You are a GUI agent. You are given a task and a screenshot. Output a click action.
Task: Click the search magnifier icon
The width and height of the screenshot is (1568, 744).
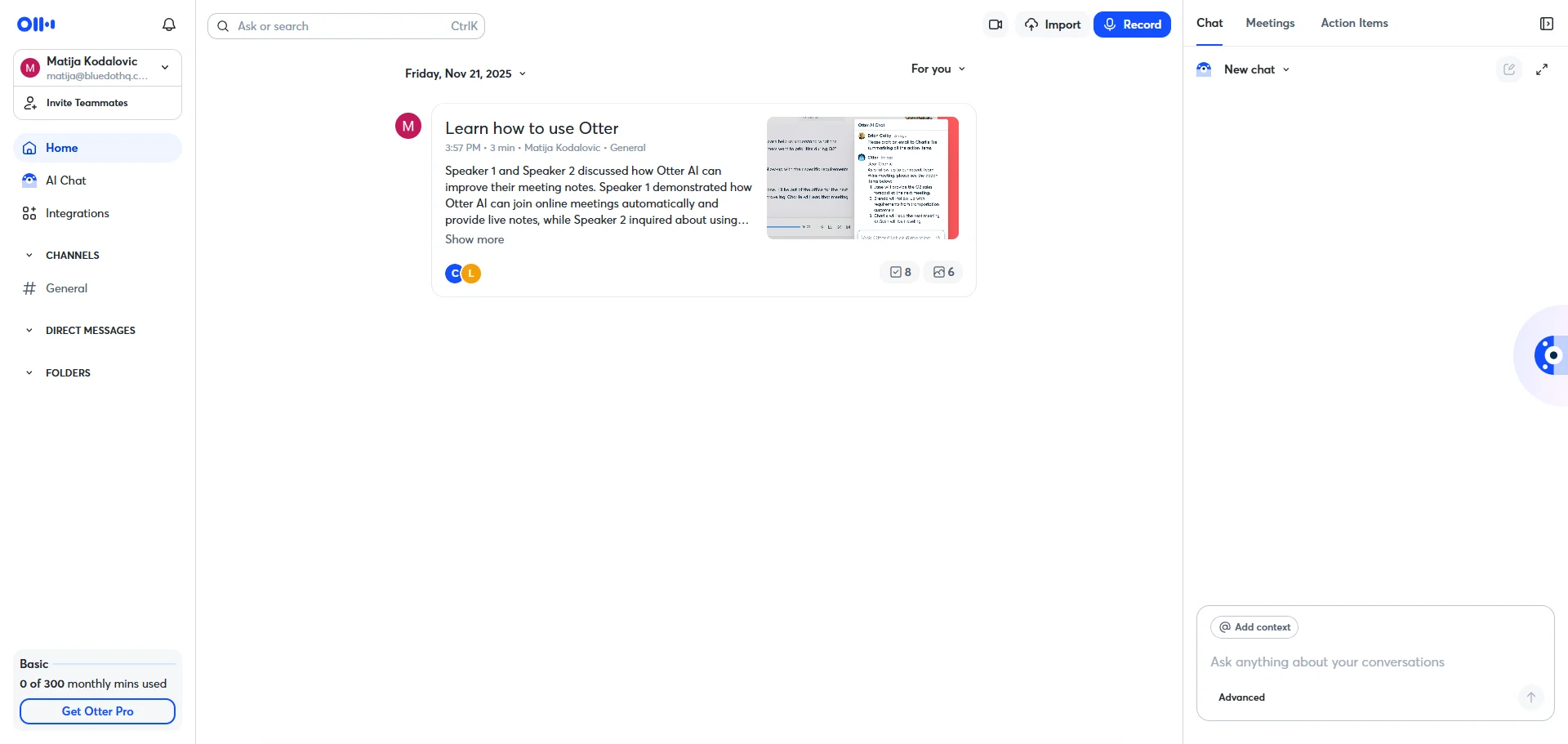pyautogui.click(x=223, y=26)
